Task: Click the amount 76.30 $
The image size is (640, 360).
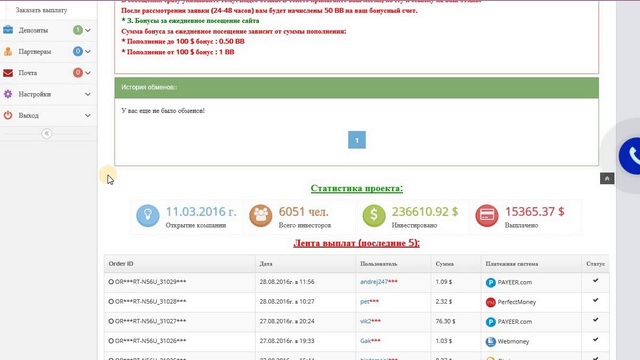Action: click(445, 321)
